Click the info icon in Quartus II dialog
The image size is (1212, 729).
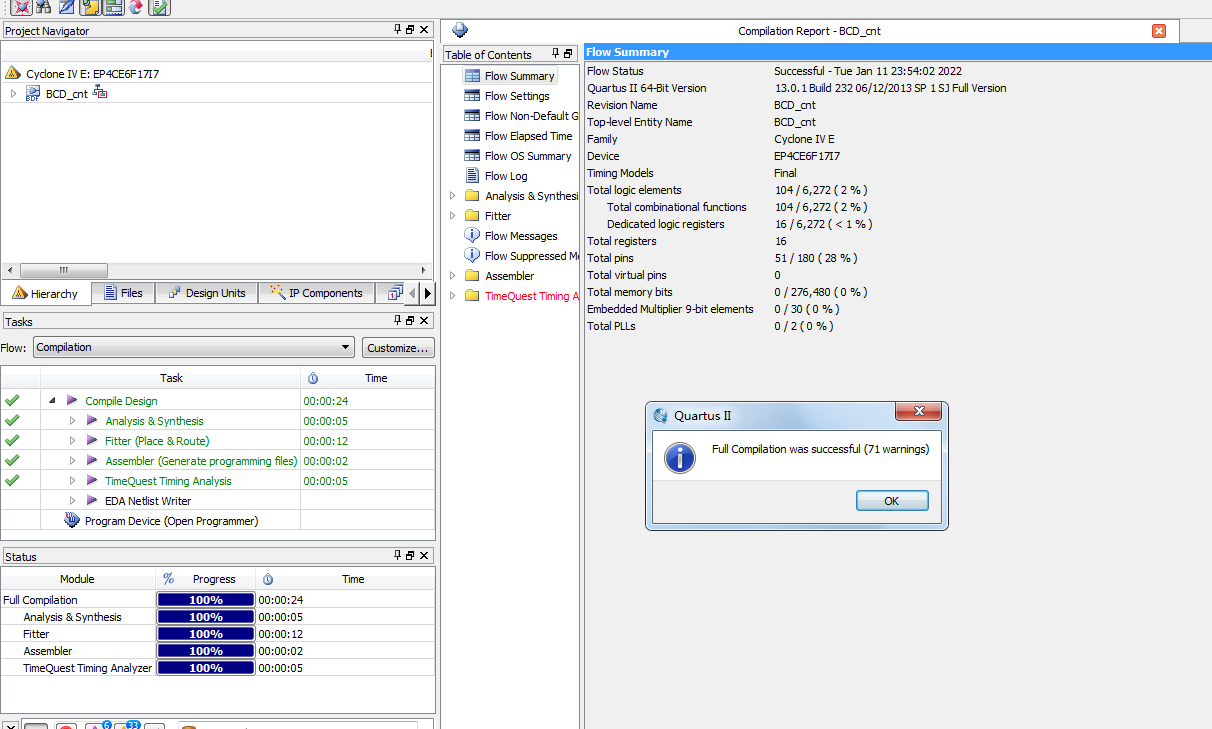[x=680, y=459]
